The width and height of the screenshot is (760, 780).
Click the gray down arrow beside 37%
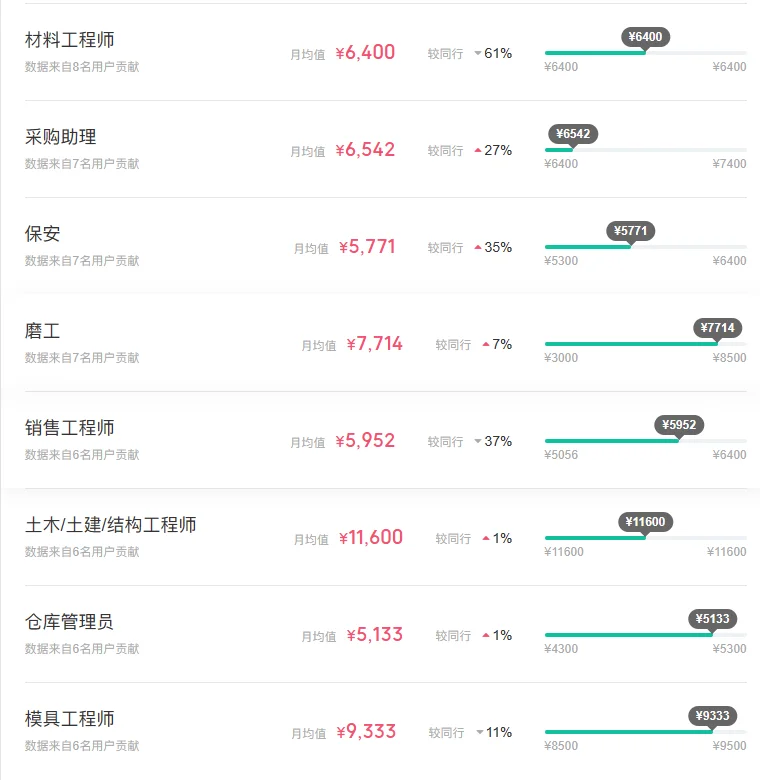pyautogui.click(x=478, y=441)
